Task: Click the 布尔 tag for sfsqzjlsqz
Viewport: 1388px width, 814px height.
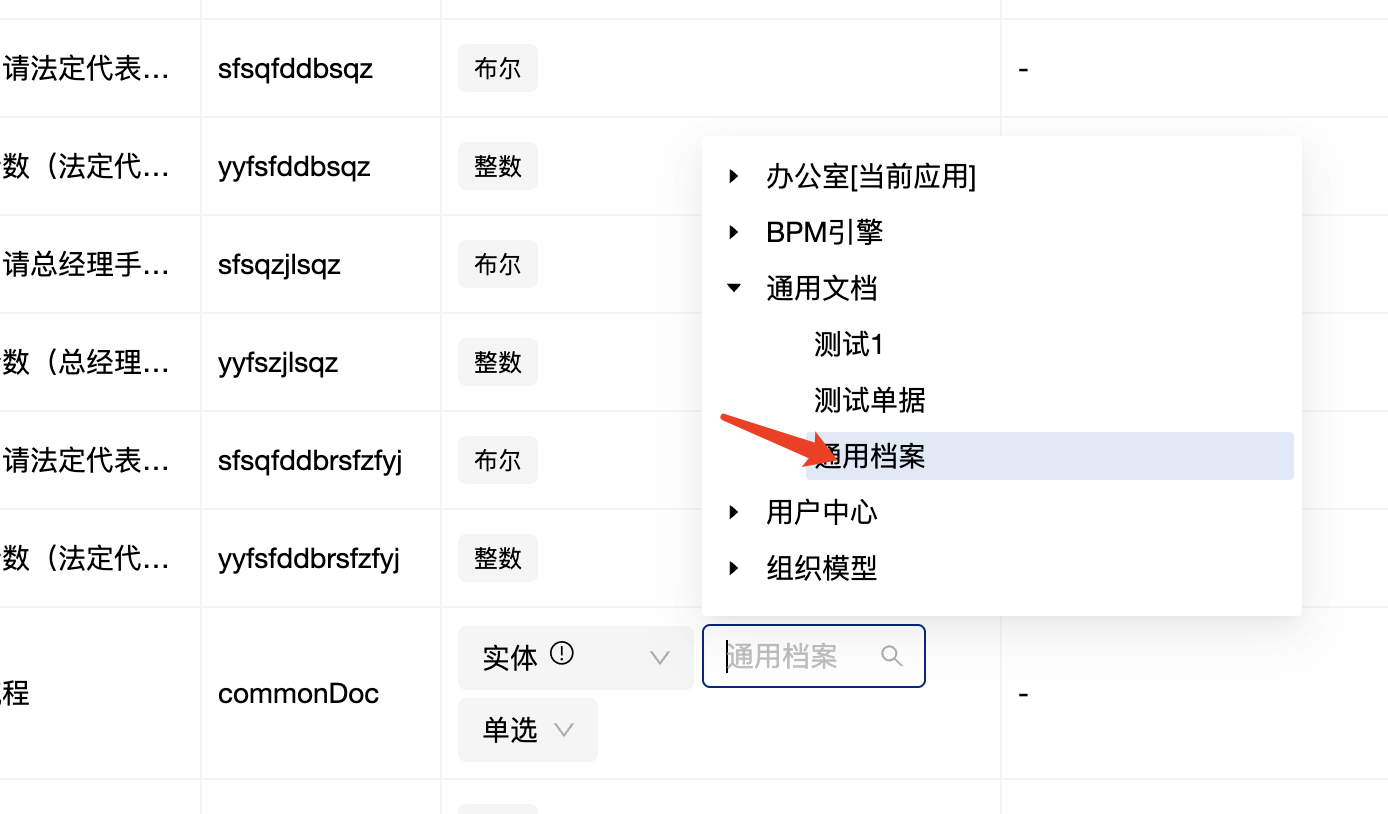Action: [x=498, y=264]
